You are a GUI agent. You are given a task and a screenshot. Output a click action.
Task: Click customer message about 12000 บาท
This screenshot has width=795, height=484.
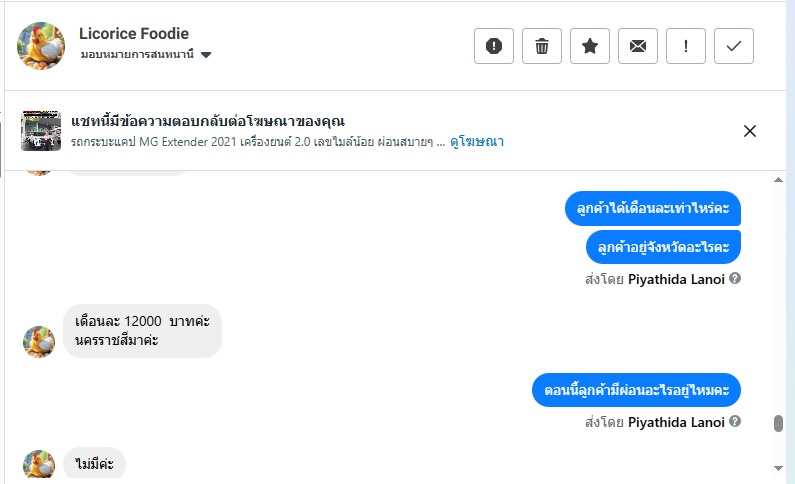click(142, 331)
